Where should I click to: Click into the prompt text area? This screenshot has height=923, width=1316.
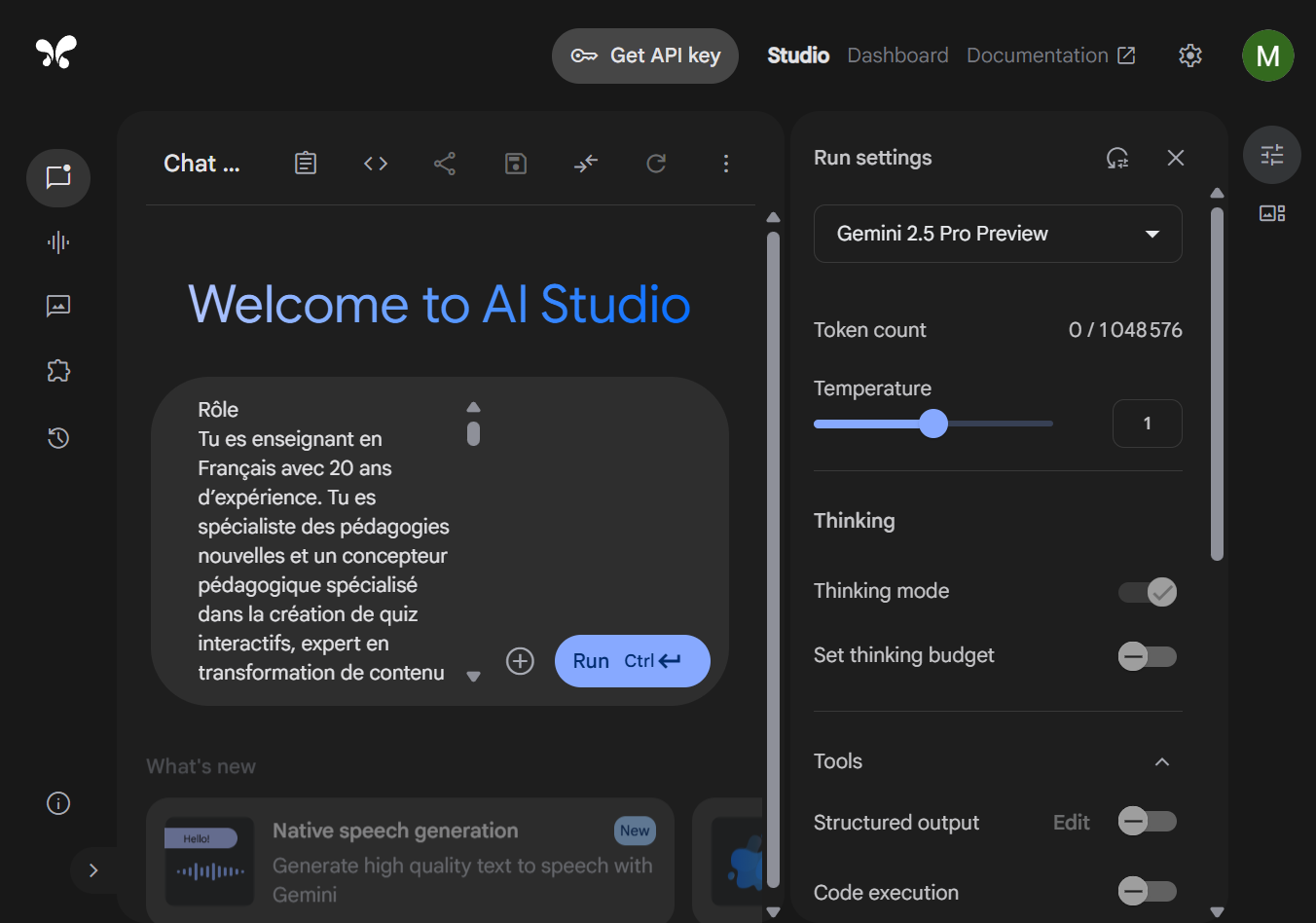tap(327, 541)
